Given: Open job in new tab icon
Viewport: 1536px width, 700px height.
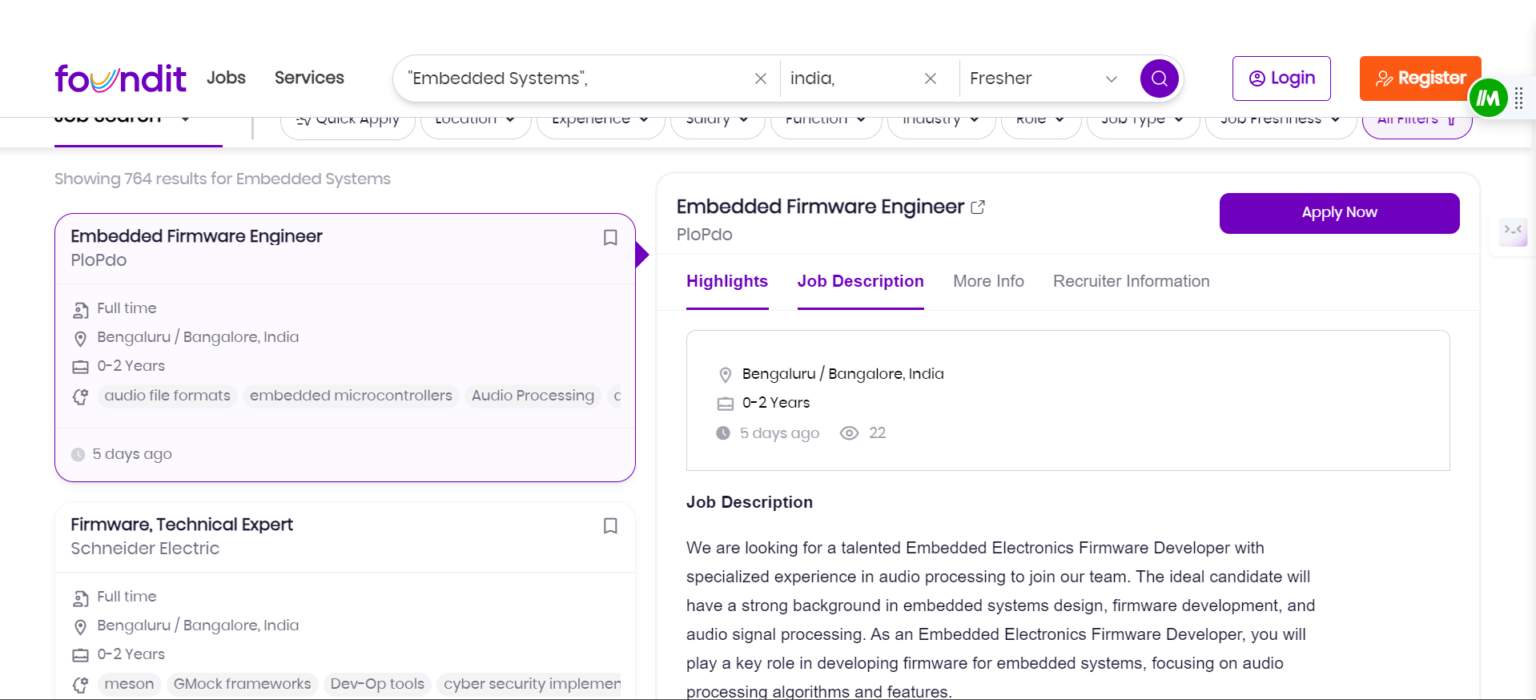Looking at the screenshot, I should tap(978, 207).
